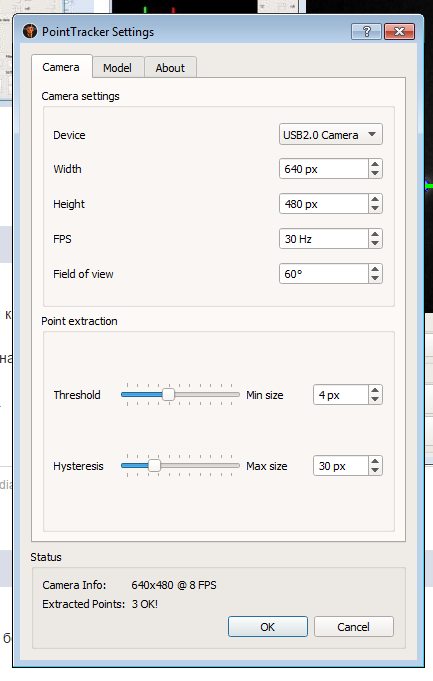Image resolution: width=433 pixels, height=681 pixels.
Task: Increase Max size using up arrow
Action: [375, 461]
